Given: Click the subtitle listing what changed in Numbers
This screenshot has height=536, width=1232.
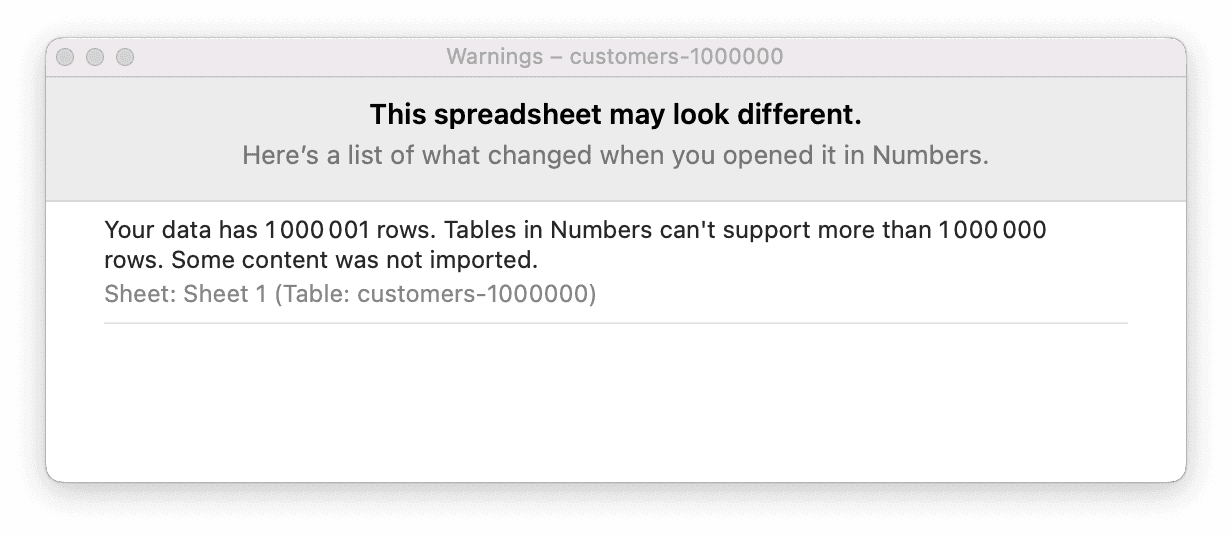Looking at the screenshot, I should point(615,157).
